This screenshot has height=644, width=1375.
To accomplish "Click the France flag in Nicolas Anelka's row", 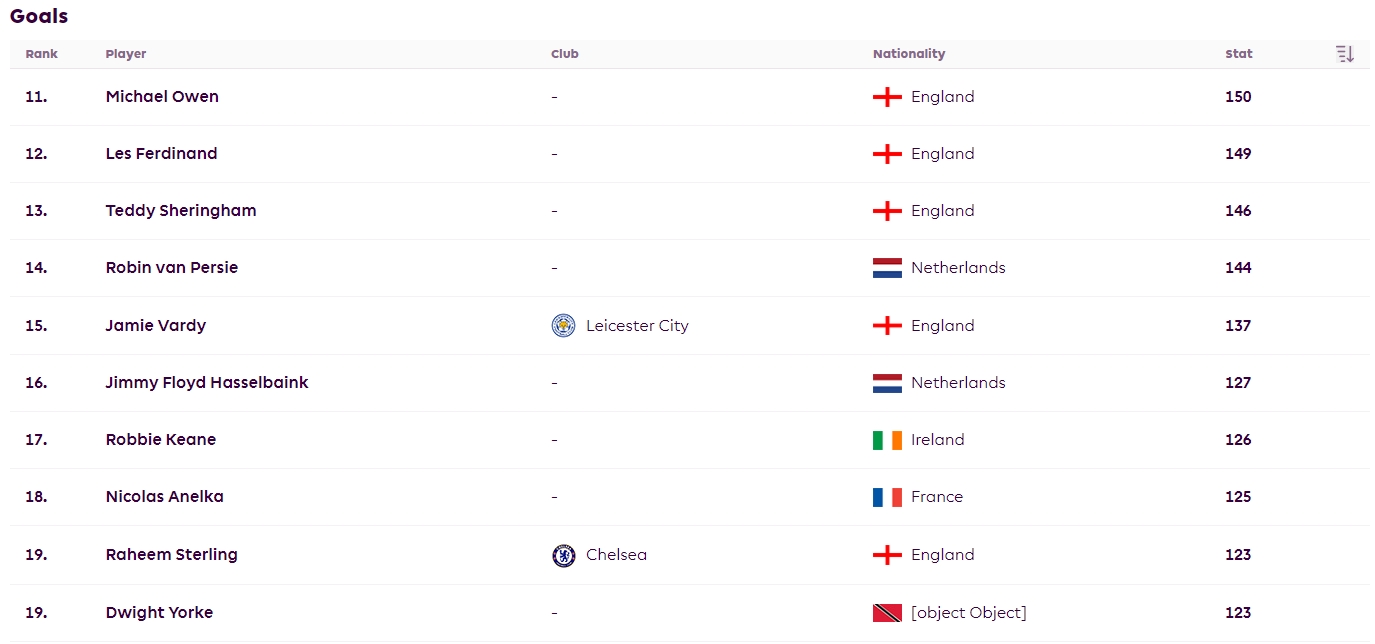I will tap(887, 497).
